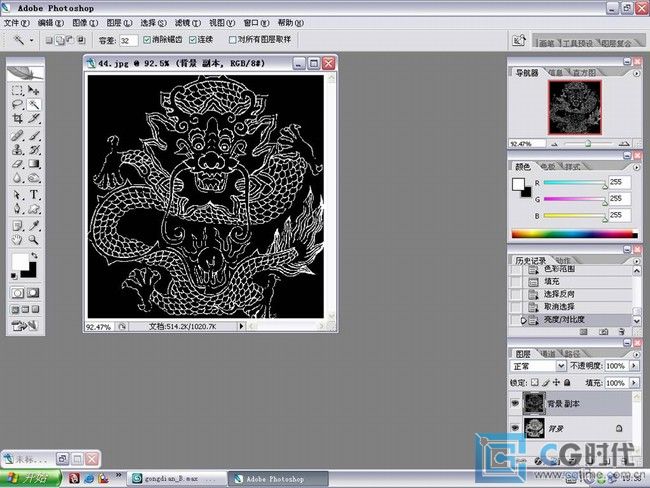Select the Eyedropper tool
Viewport: 650px width, 488px height.
[x=34, y=226]
